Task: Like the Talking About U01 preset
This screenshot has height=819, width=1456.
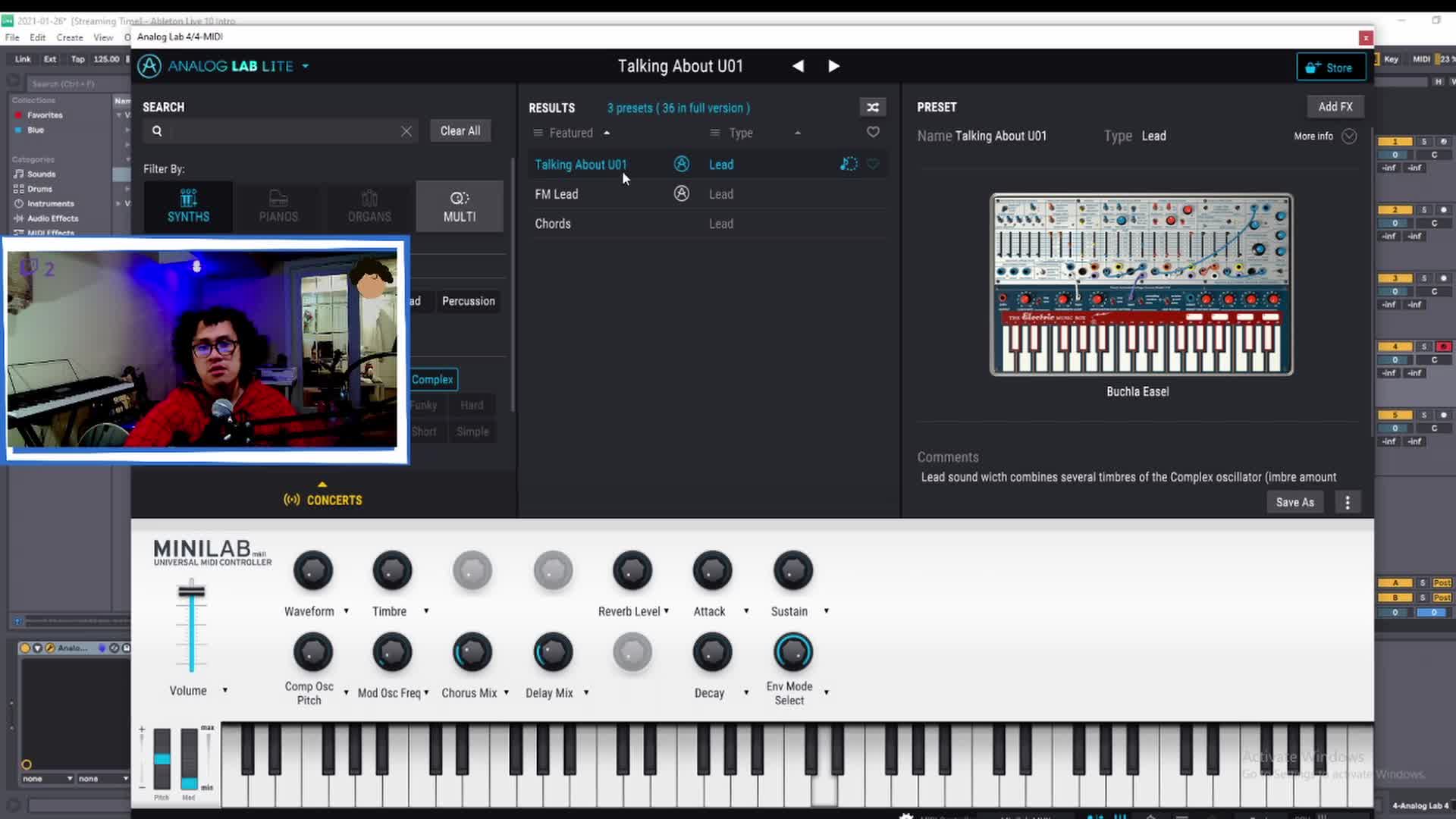Action: pyautogui.click(x=873, y=164)
